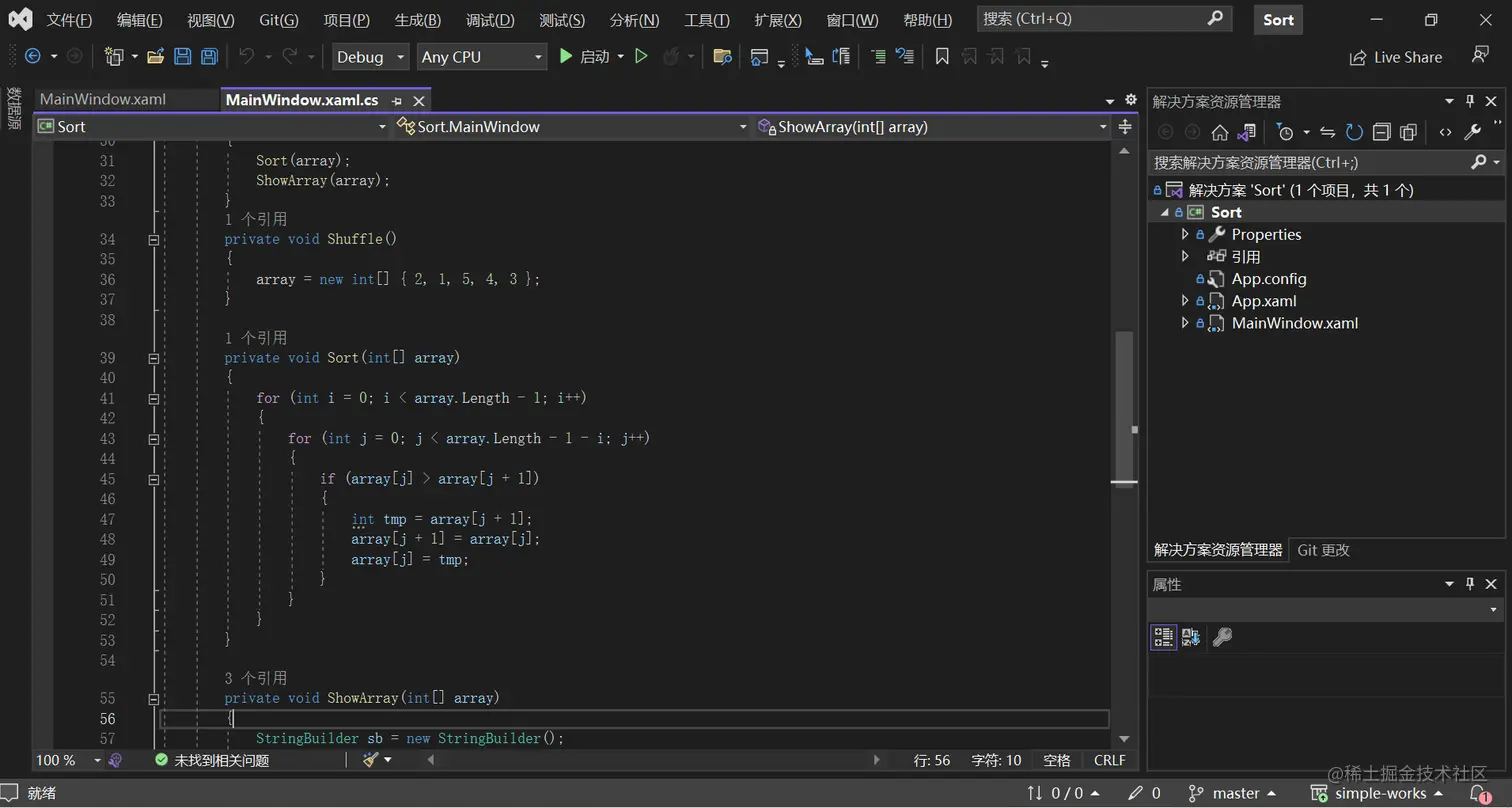
Task: Click the Solution Explorer search field
Action: pyautogui.click(x=1324, y=162)
